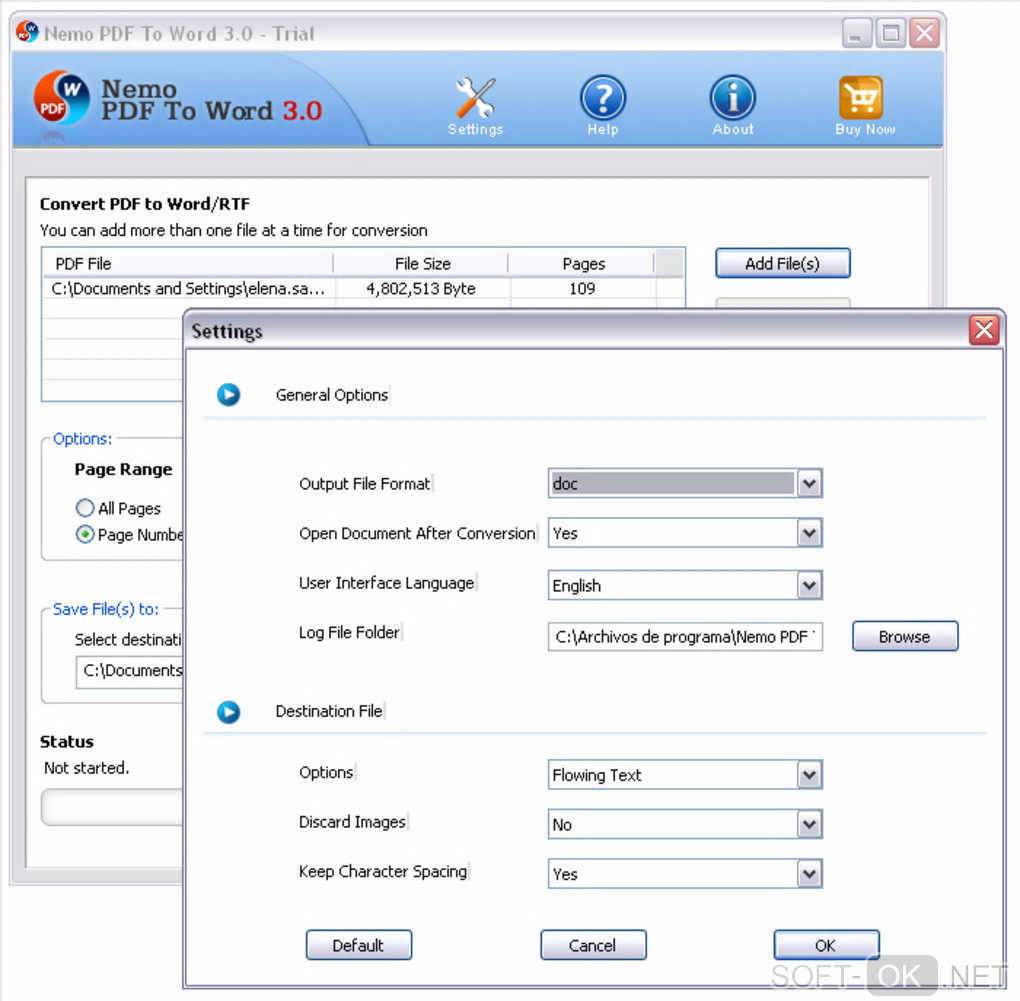The image size is (1020, 1001).
Task: Click the General Options blue arrow icon
Action: (x=228, y=395)
